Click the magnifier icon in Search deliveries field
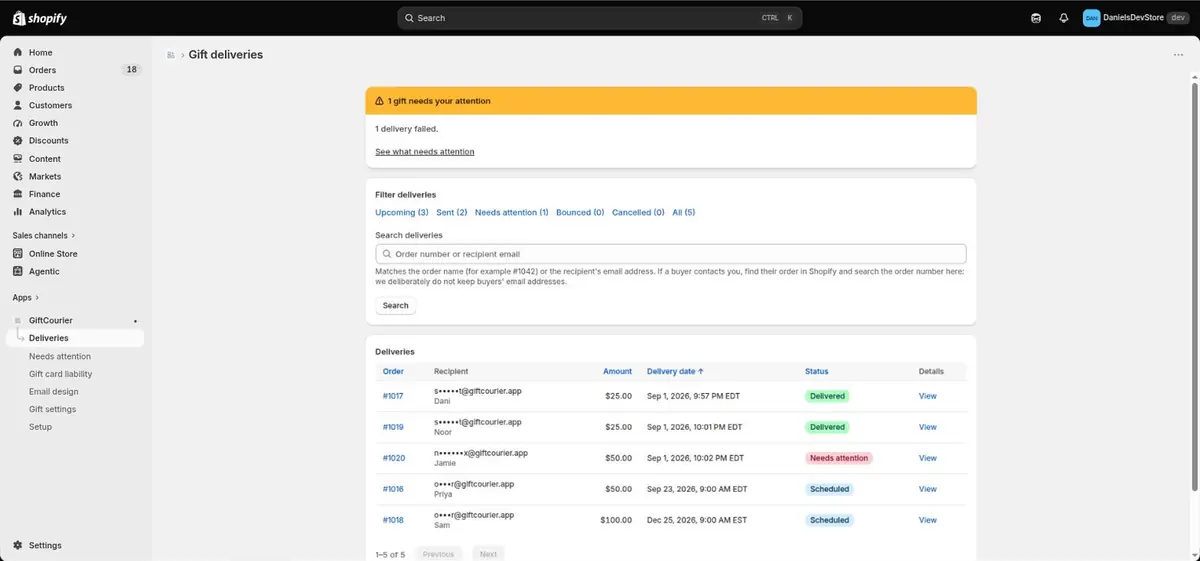Screen dimensions: 1200x561 [387, 254]
